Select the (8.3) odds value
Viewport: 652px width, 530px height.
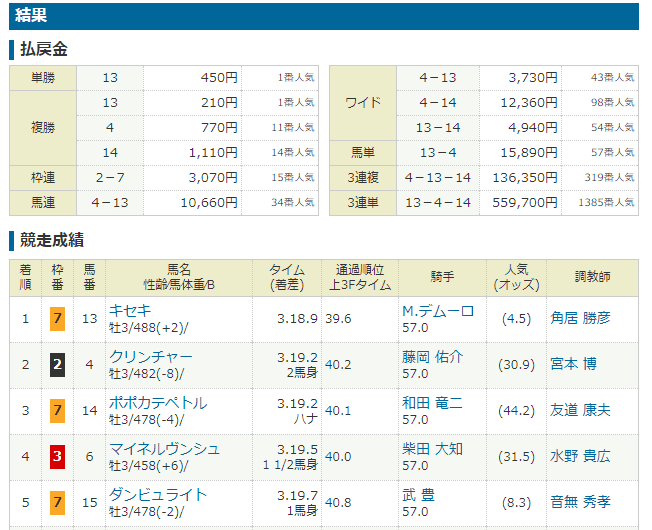516,503
